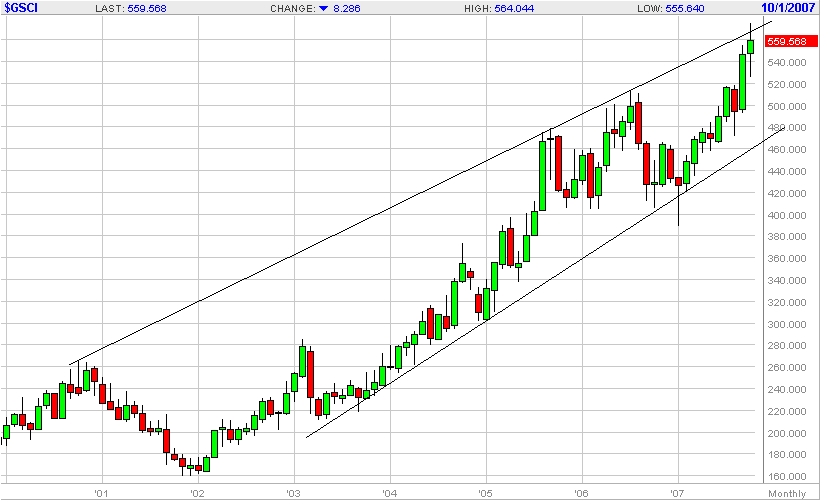This screenshot has width=820, height=500.
Task: Click the '04 year axis label
Action: click(389, 493)
